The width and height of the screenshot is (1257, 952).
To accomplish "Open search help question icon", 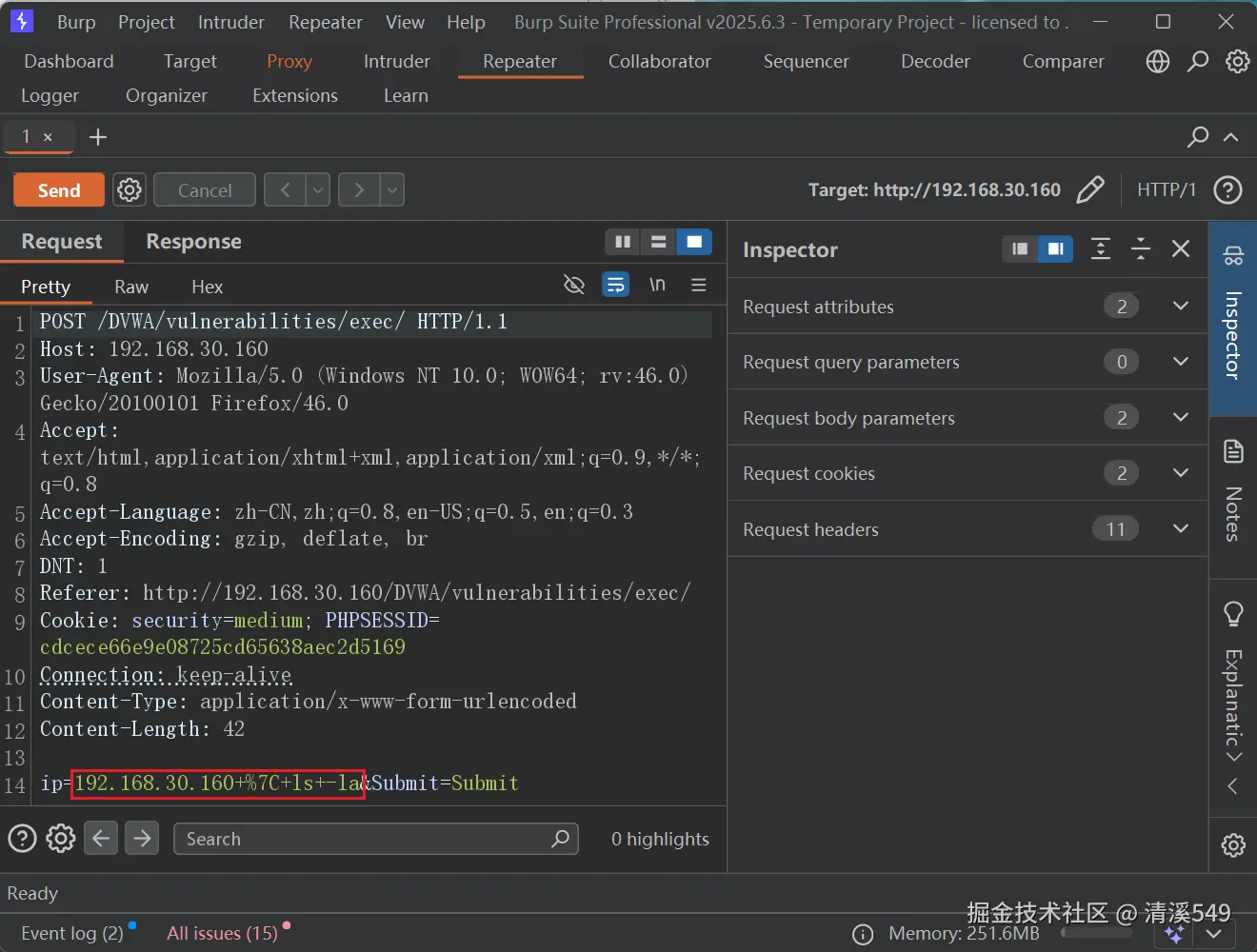I will click(22, 839).
